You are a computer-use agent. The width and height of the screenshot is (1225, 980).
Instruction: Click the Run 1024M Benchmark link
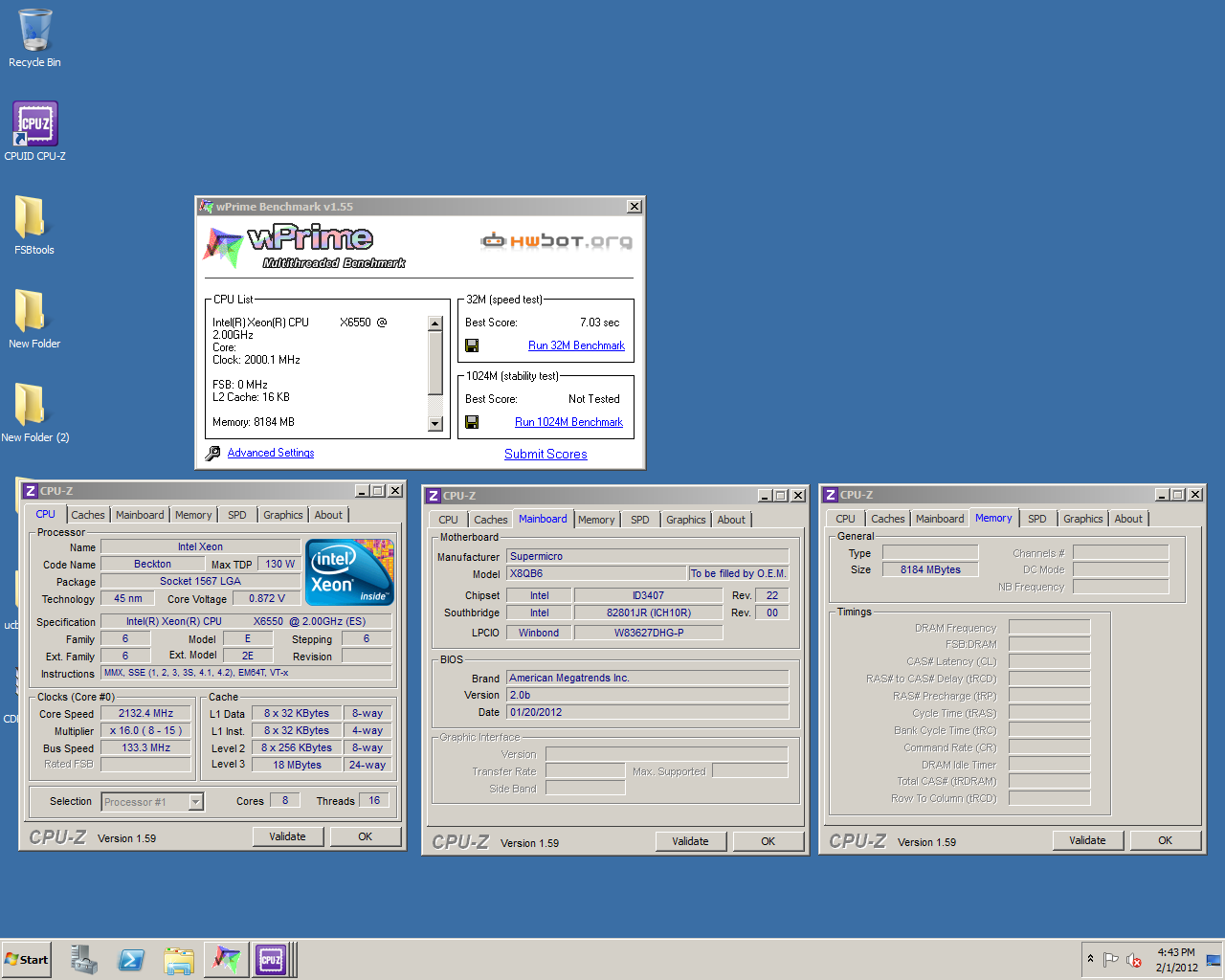pyautogui.click(x=568, y=422)
